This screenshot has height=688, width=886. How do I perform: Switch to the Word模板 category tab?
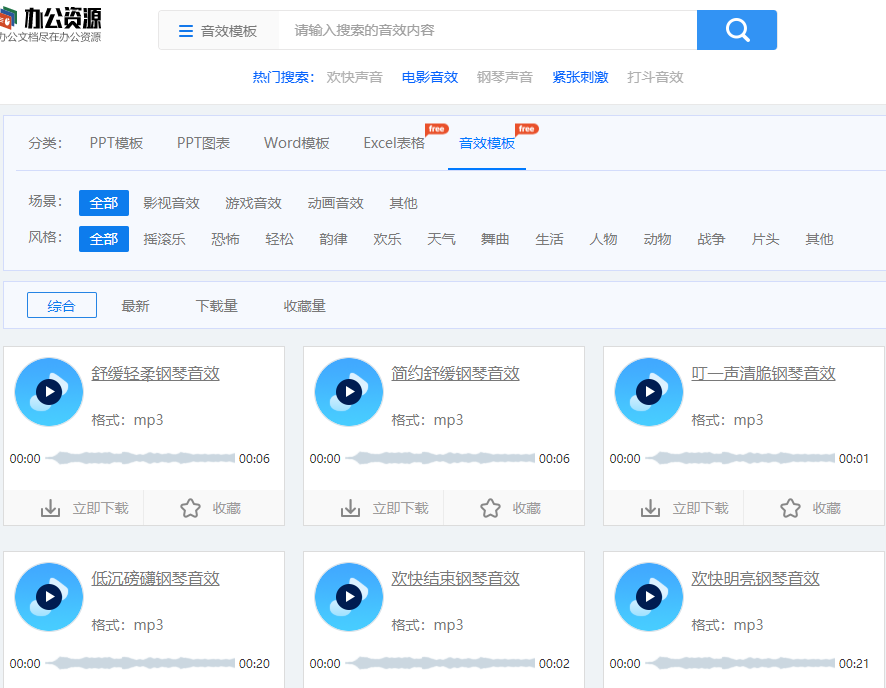pyautogui.click(x=297, y=143)
